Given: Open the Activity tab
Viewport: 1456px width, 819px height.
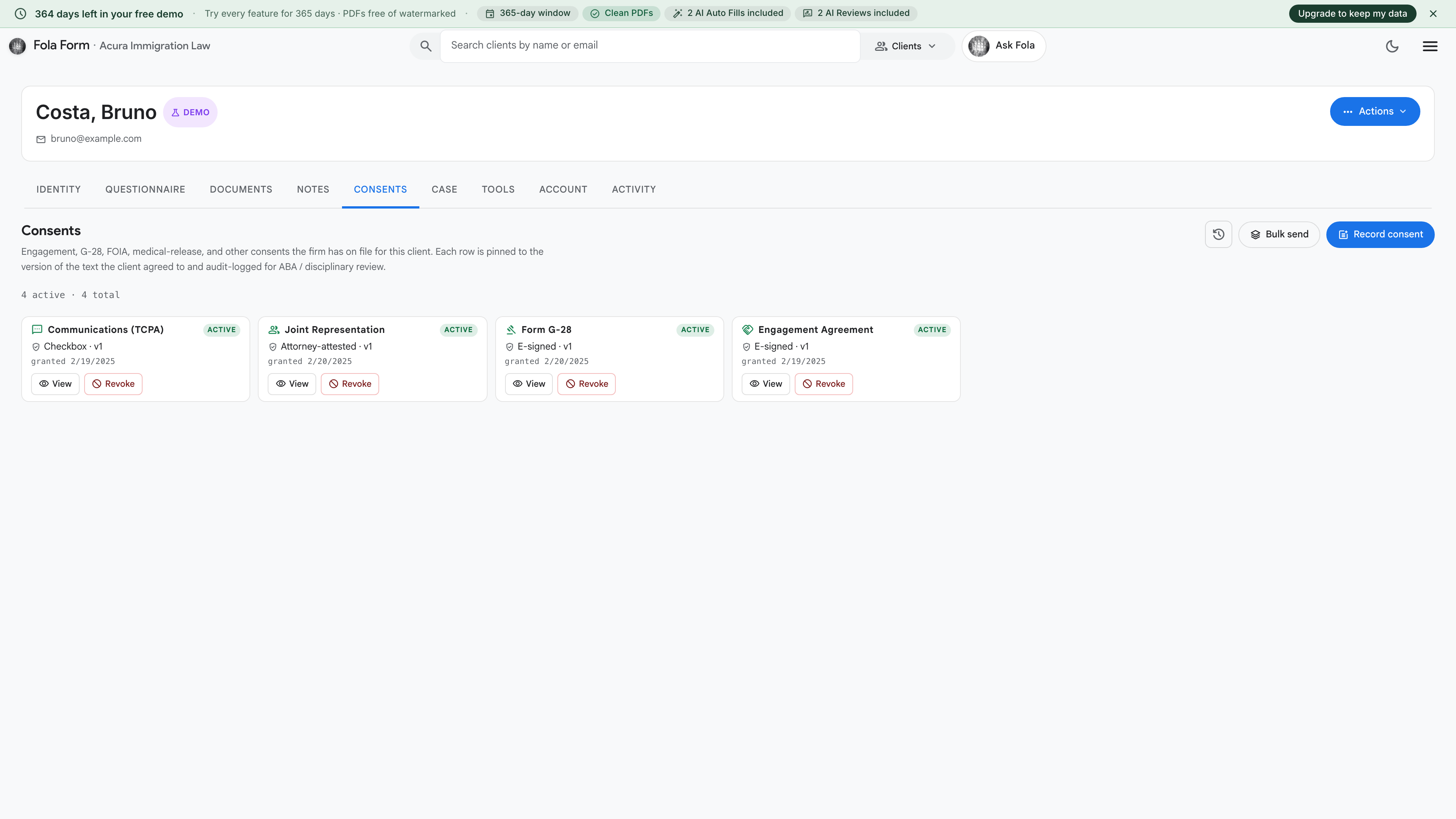Looking at the screenshot, I should pos(634,189).
